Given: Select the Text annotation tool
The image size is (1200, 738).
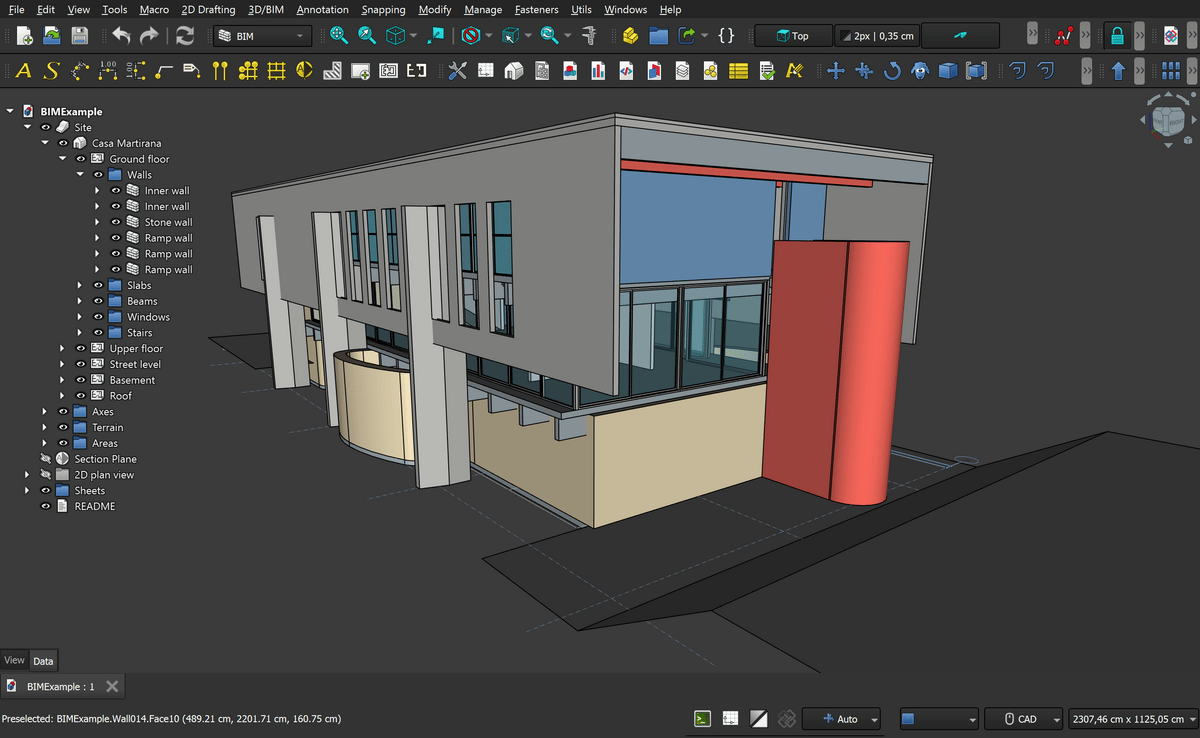Looking at the screenshot, I should [21, 71].
